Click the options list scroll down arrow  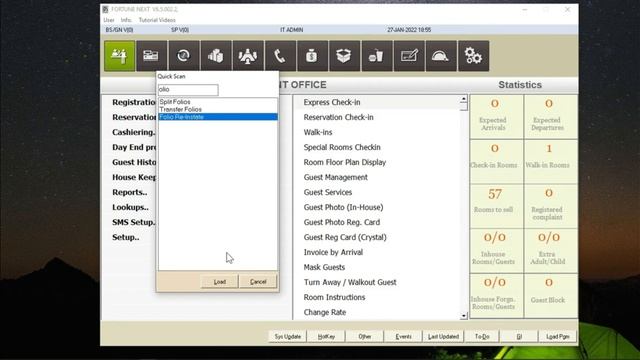pos(463,316)
